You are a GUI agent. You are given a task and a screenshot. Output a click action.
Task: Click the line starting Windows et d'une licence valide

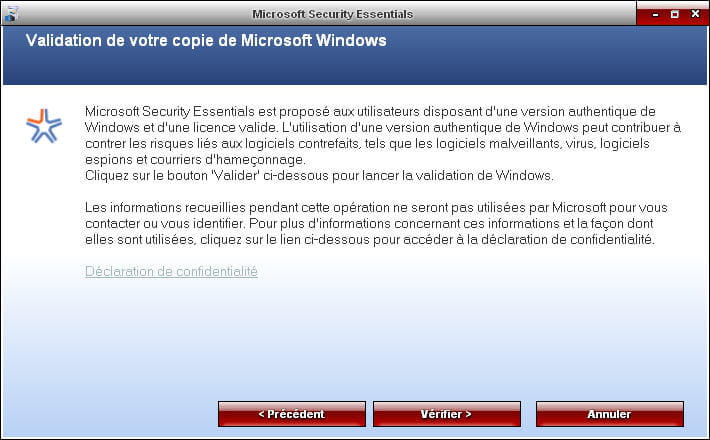tap(383, 127)
